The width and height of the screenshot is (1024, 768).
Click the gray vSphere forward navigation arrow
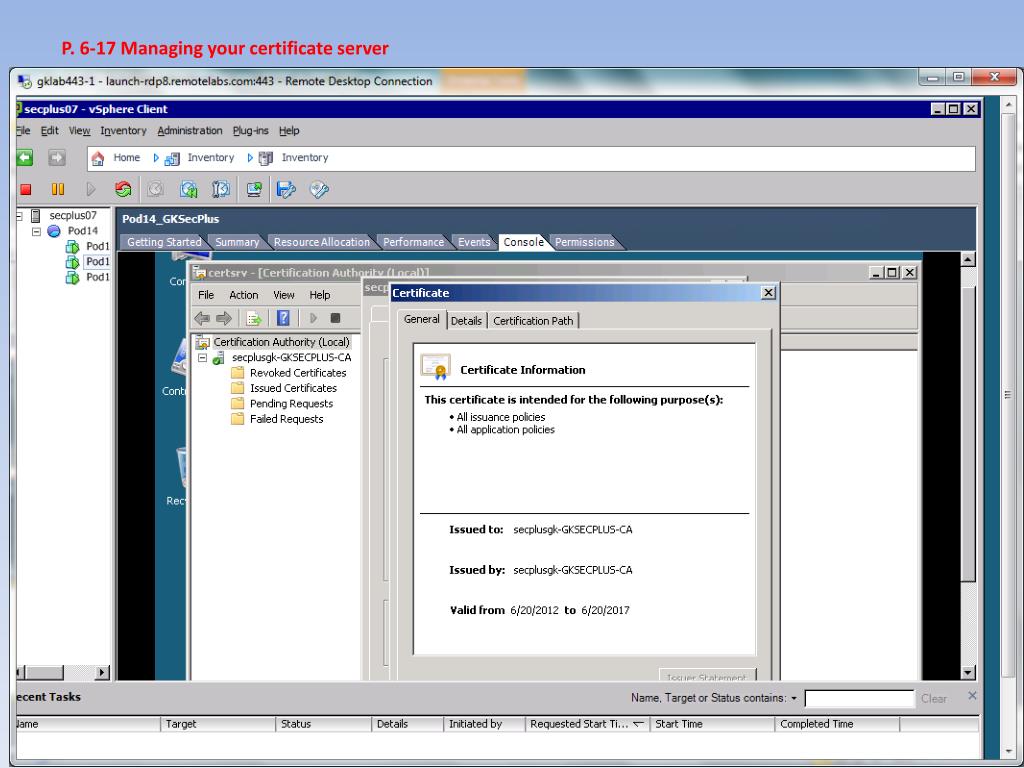[x=57, y=157]
